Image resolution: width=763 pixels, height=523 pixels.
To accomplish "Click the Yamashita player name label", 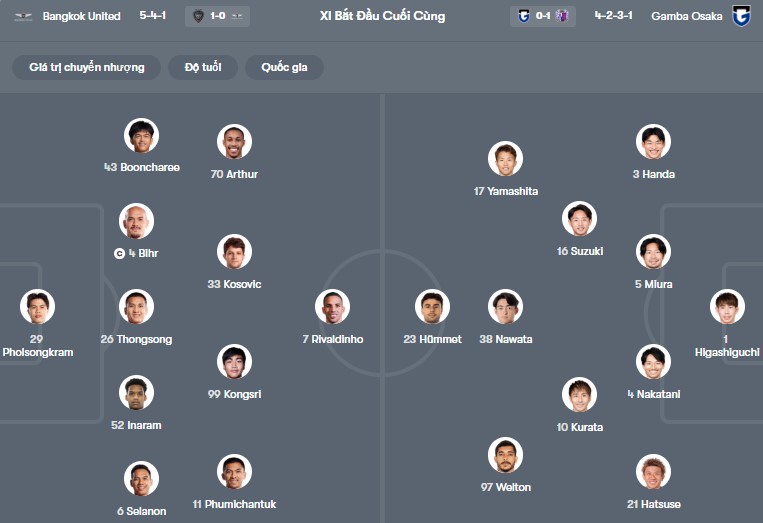I will [x=505, y=190].
